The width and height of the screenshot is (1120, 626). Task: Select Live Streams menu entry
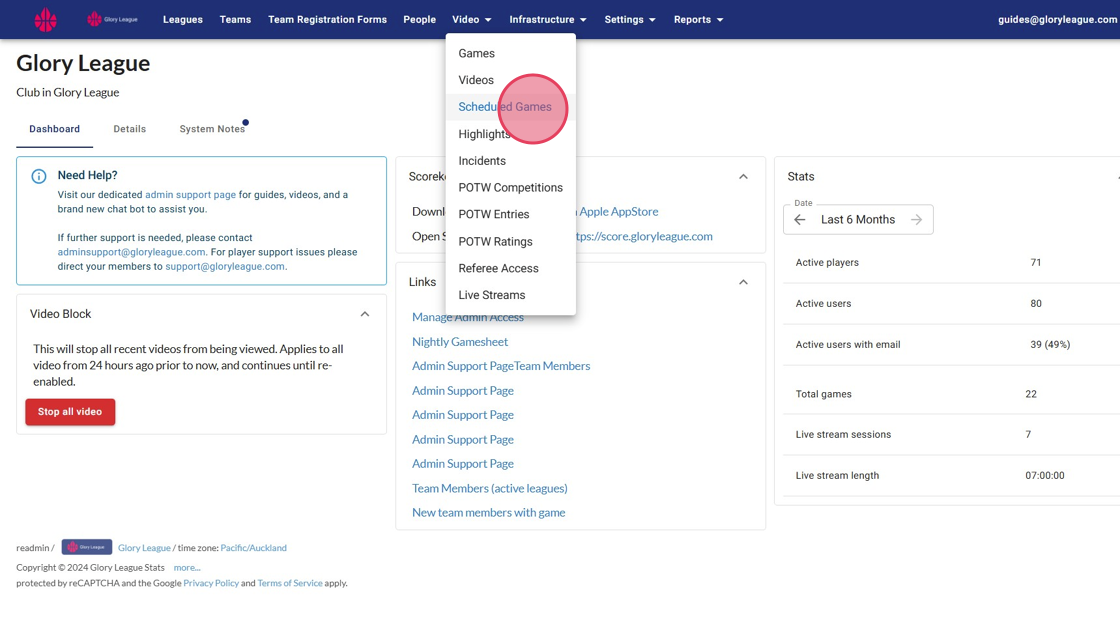coord(511,295)
